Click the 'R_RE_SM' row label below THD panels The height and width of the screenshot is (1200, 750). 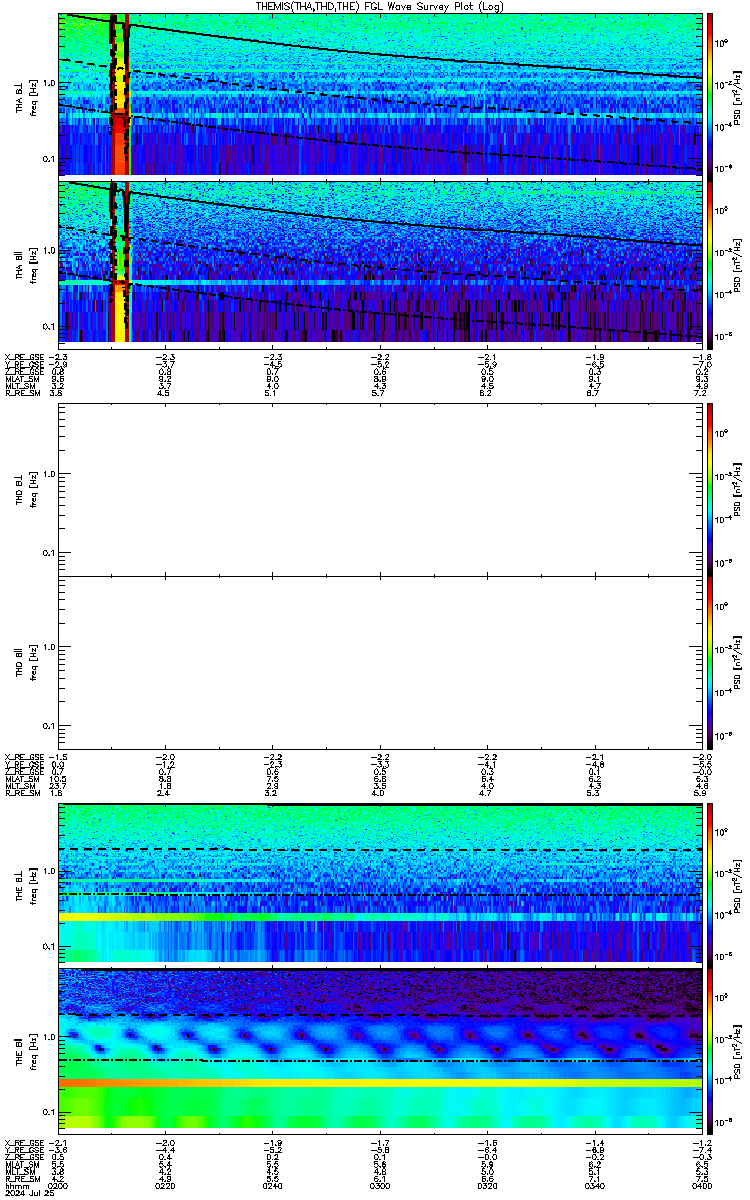(x=22, y=793)
